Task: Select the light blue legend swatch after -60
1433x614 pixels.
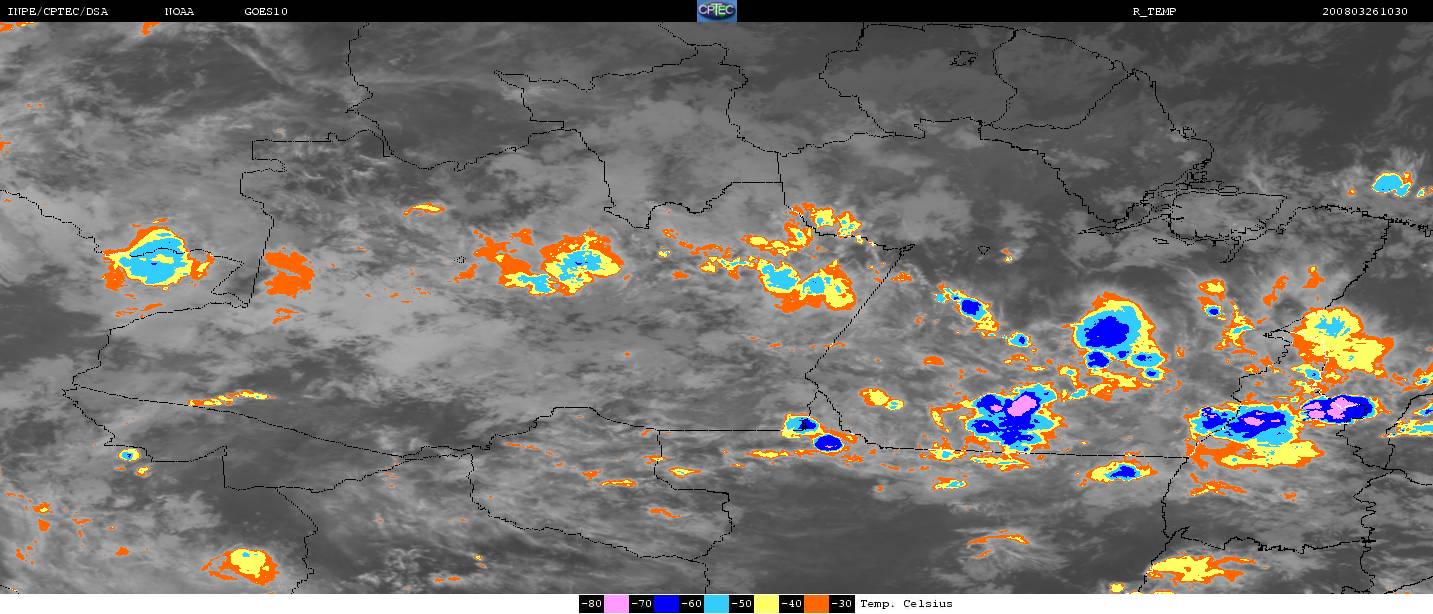Action: point(716,603)
